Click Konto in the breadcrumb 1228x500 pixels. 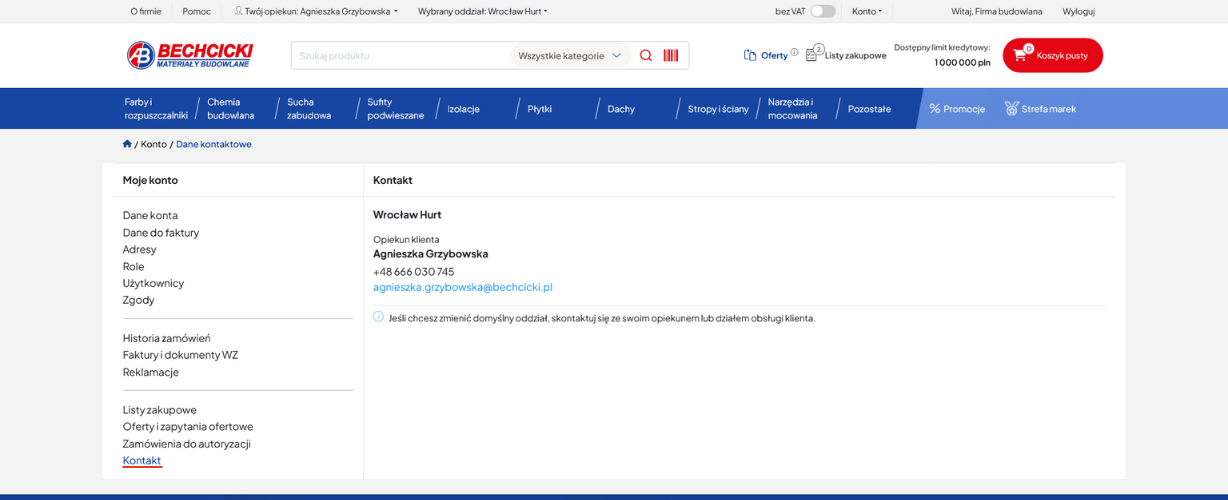click(154, 144)
